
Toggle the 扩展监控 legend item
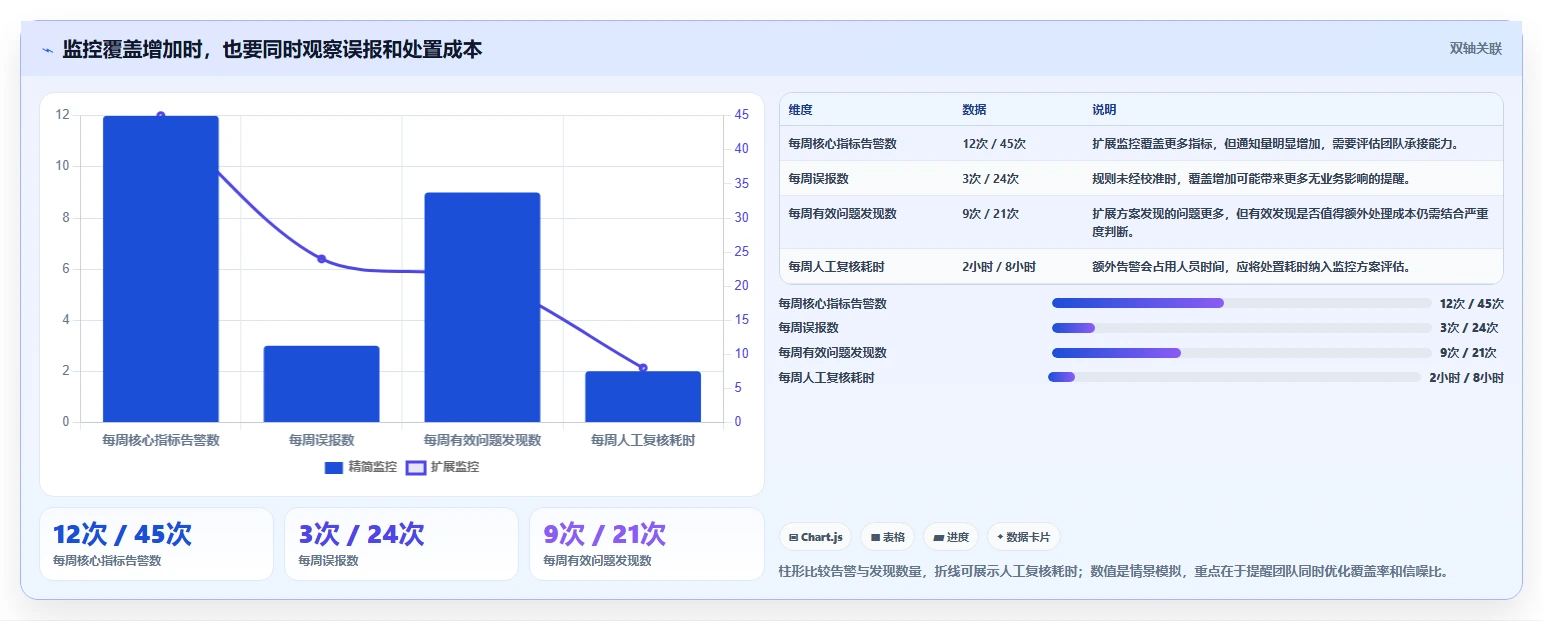pos(442,467)
